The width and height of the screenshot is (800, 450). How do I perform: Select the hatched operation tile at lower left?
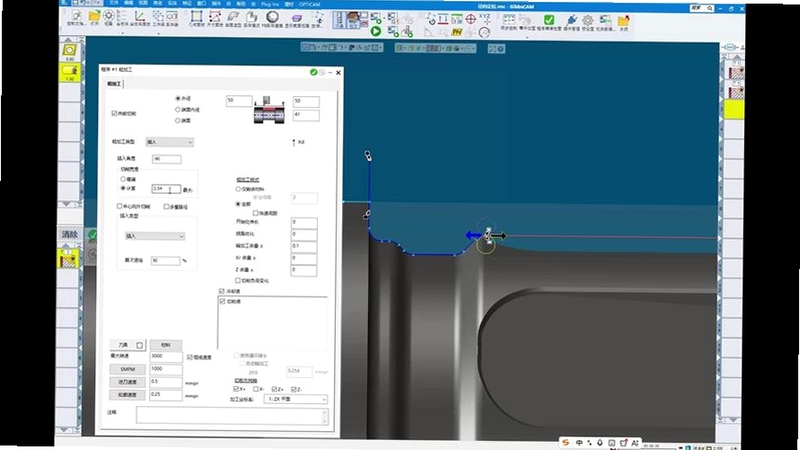68,259
